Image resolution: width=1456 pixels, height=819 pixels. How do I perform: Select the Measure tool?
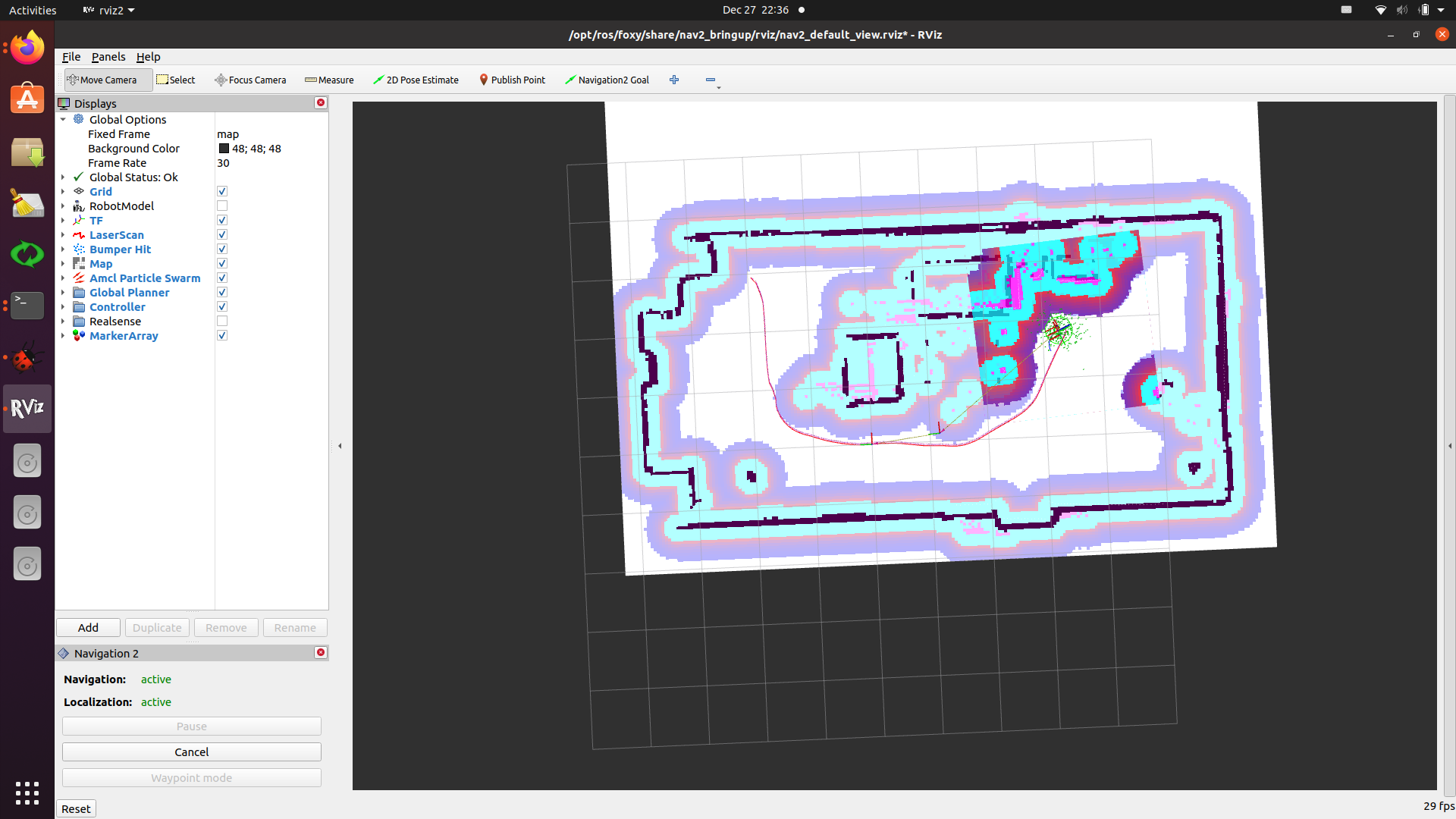(x=329, y=80)
